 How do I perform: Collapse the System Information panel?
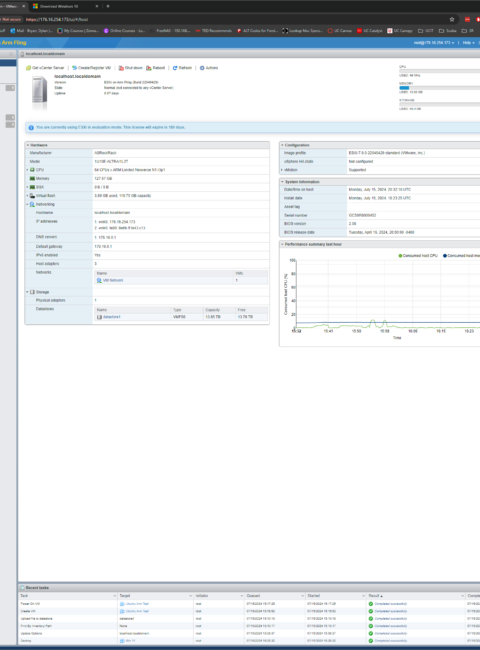pyautogui.click(x=282, y=182)
